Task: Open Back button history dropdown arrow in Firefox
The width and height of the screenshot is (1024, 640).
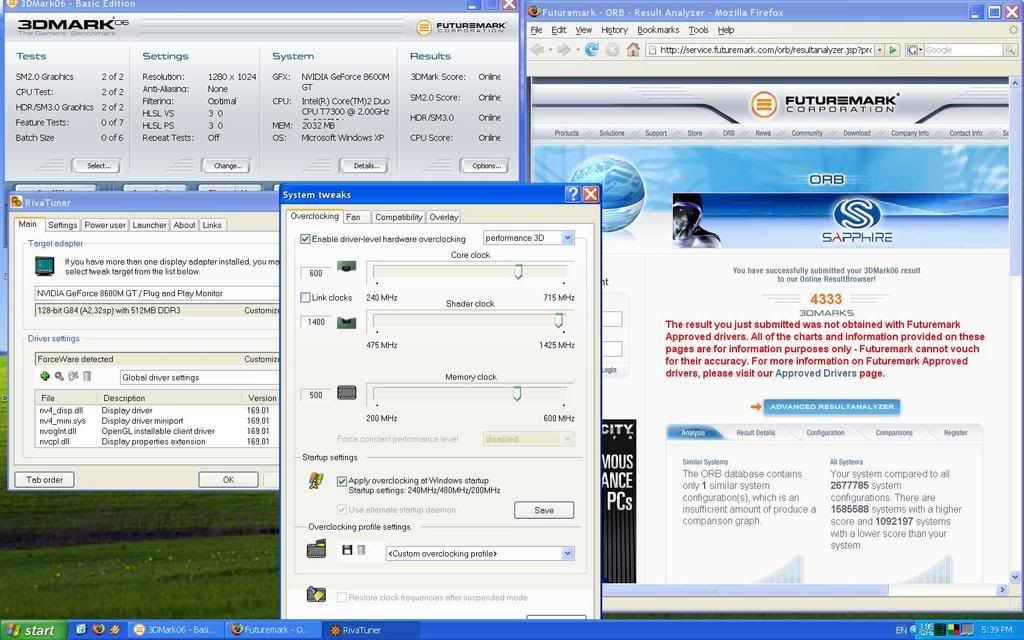Action: 549,50
